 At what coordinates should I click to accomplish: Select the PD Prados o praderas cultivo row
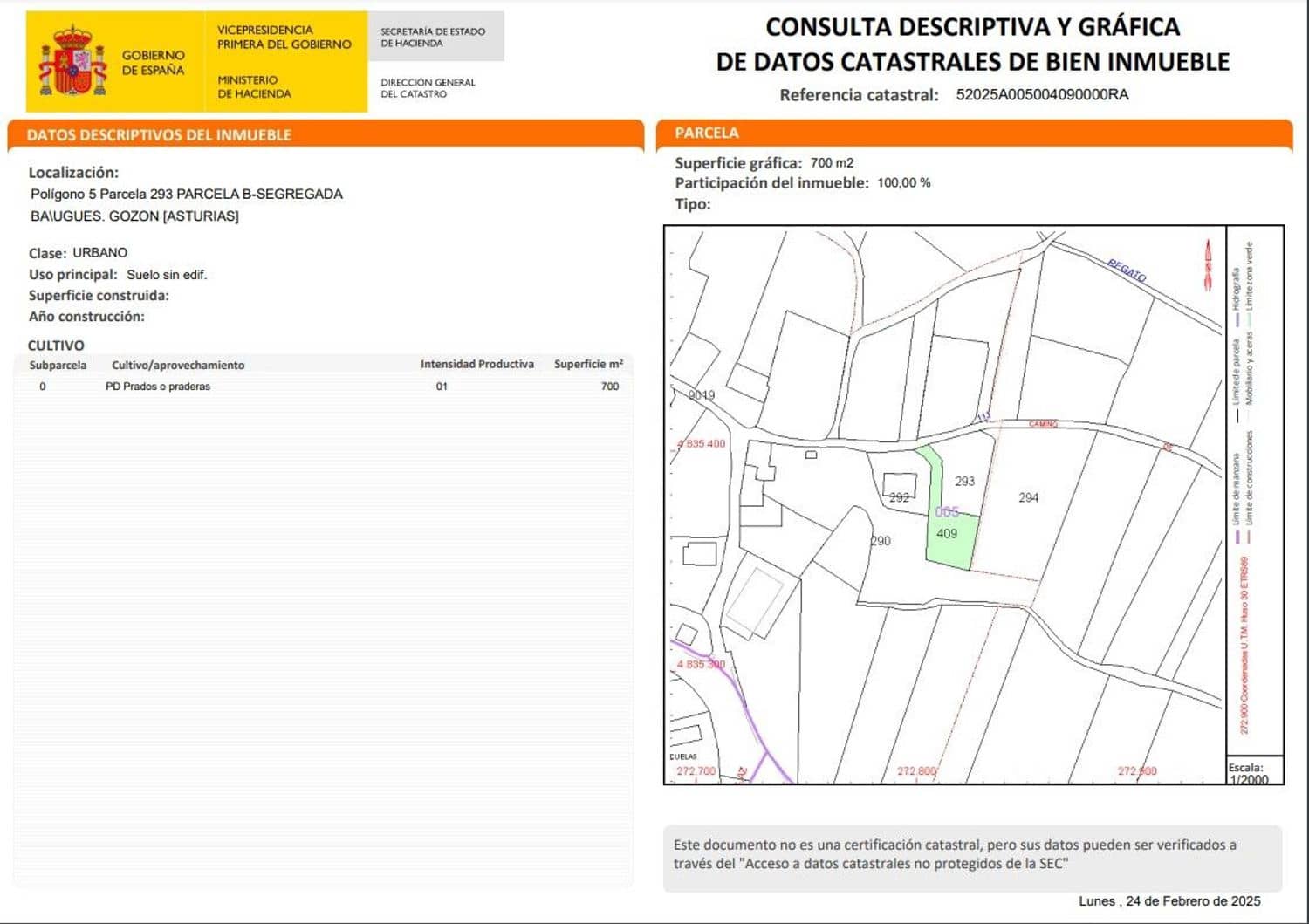pyautogui.click(x=157, y=386)
